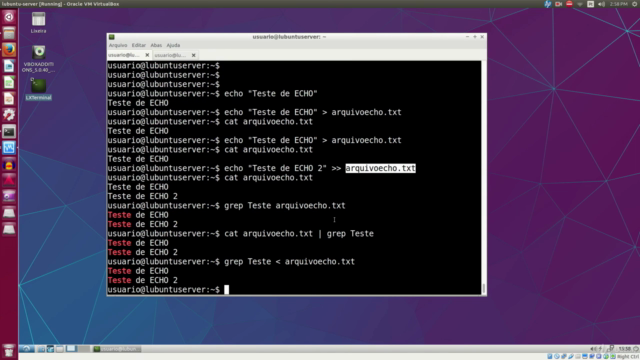640x360 pixels.
Task: Close the second terminal tab
Action: 193,55
